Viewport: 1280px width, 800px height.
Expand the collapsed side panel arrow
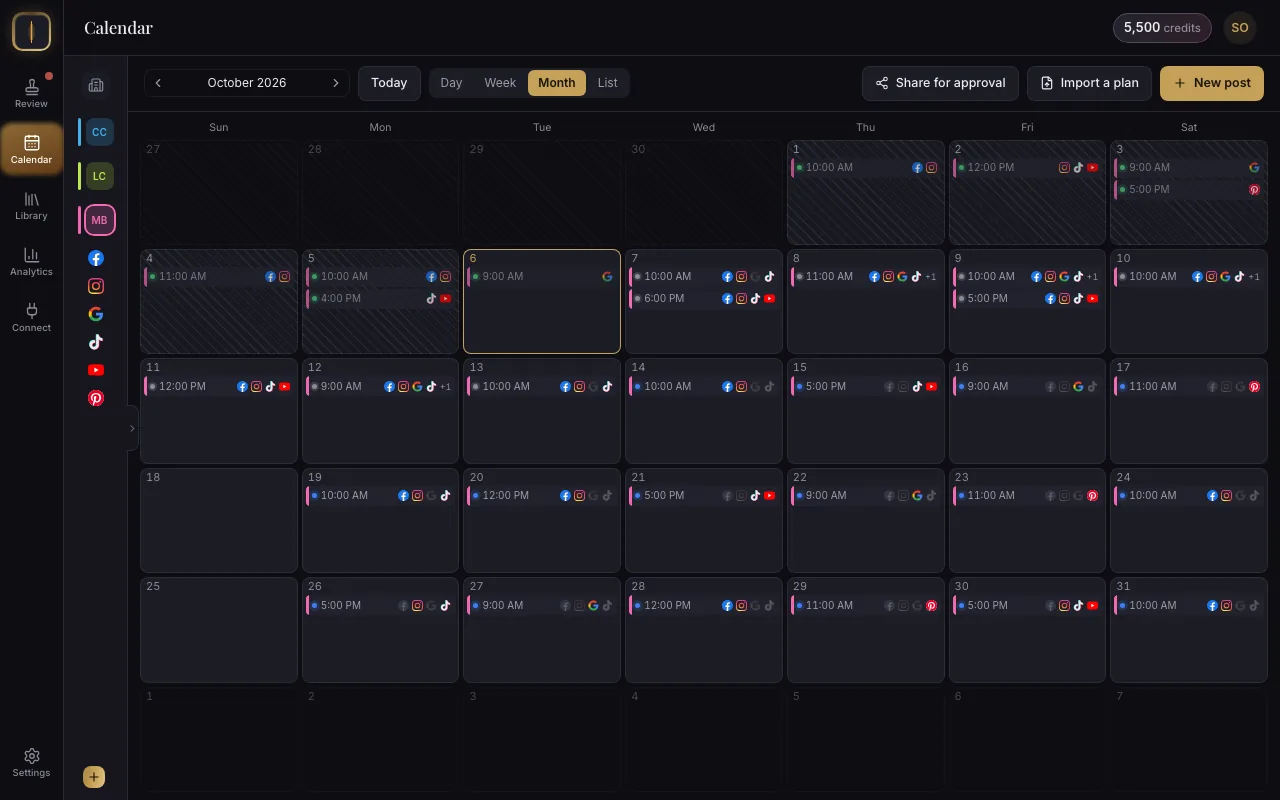point(132,428)
